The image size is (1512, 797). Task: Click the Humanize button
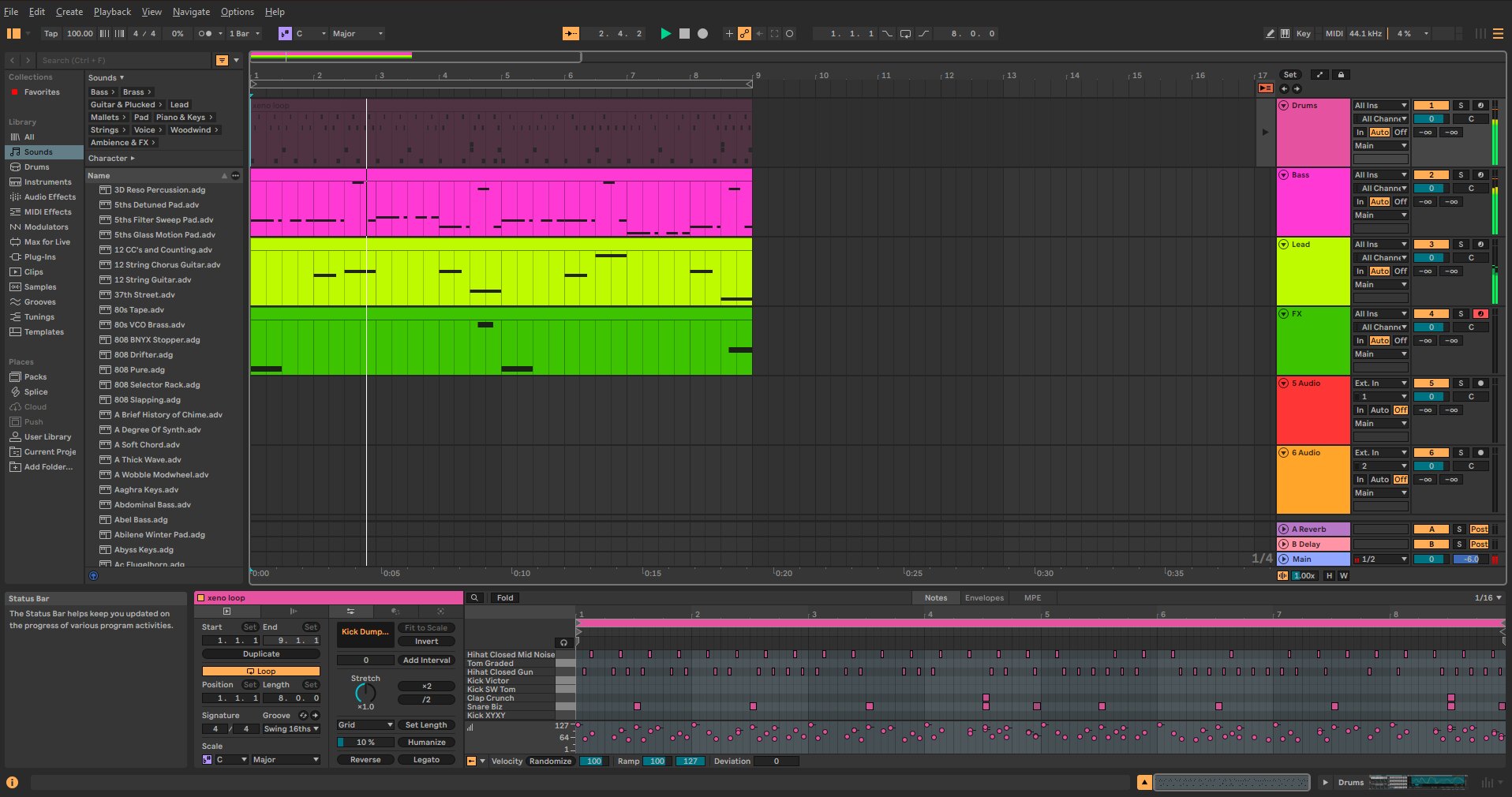[x=426, y=743]
